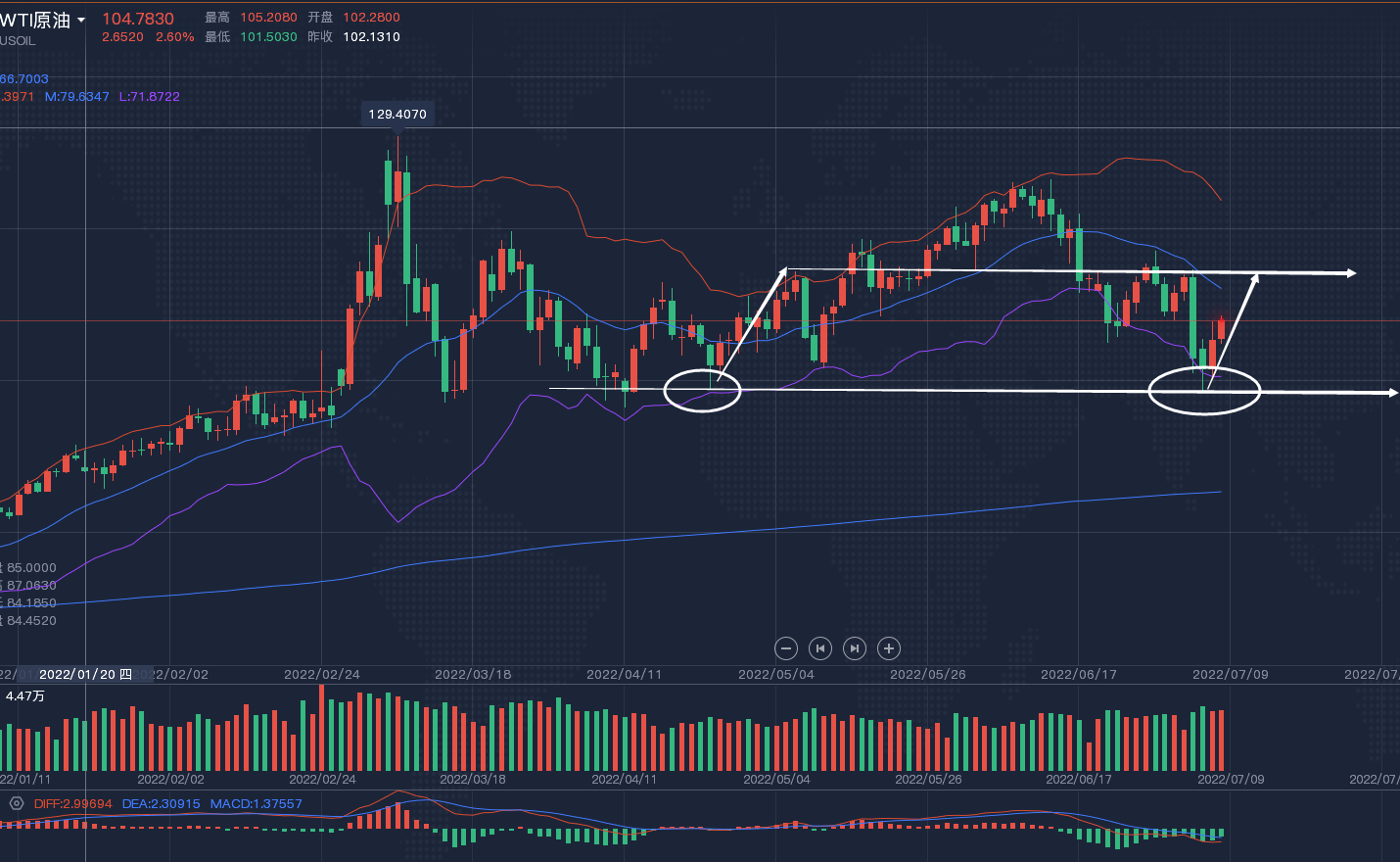Viewport: 1400px width, 862px height.
Task: Jump to previous chart period
Action: (820, 648)
